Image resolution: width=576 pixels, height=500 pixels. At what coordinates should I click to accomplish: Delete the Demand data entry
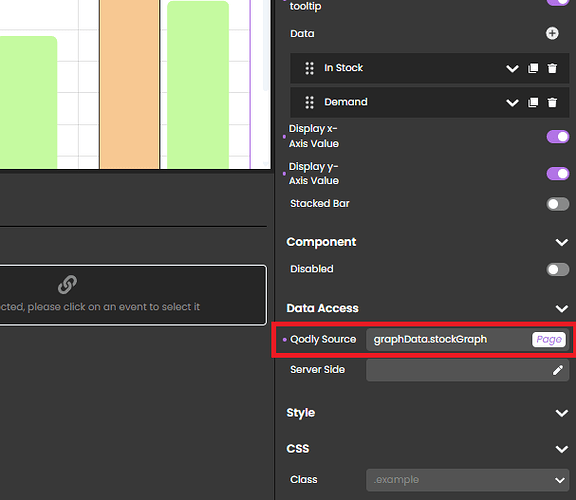[552, 102]
